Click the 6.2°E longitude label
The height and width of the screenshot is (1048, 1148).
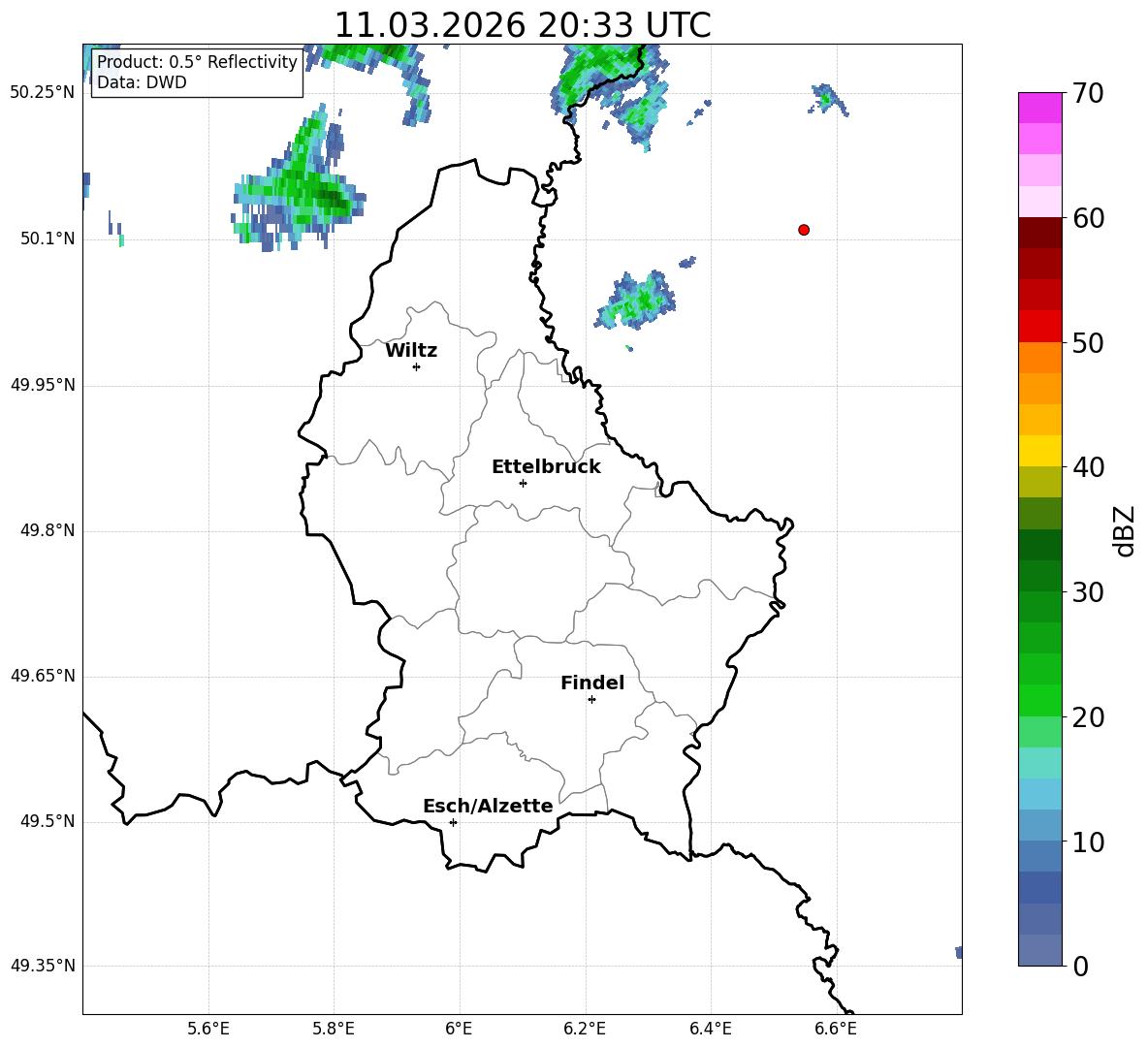coord(585,1029)
